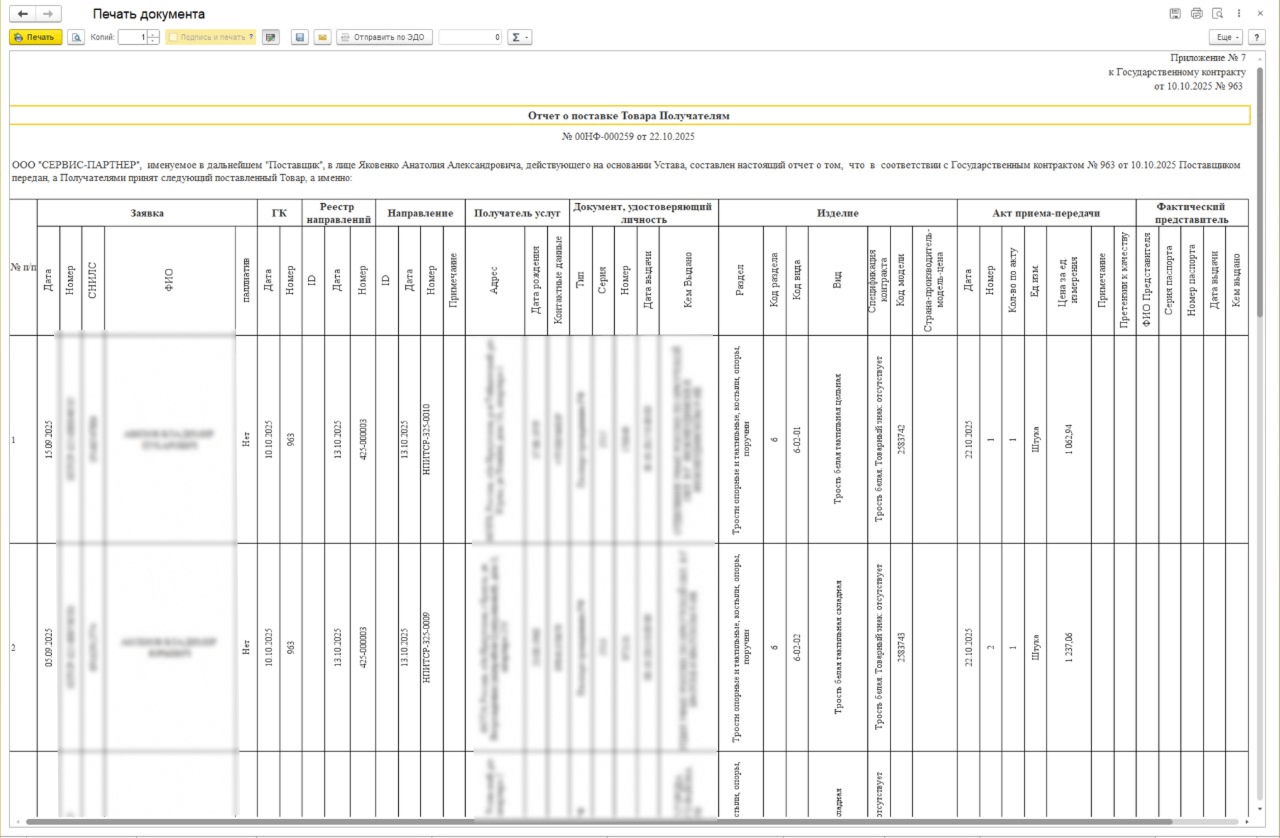
Task: Click the edit document mode icon
Action: tap(270, 37)
